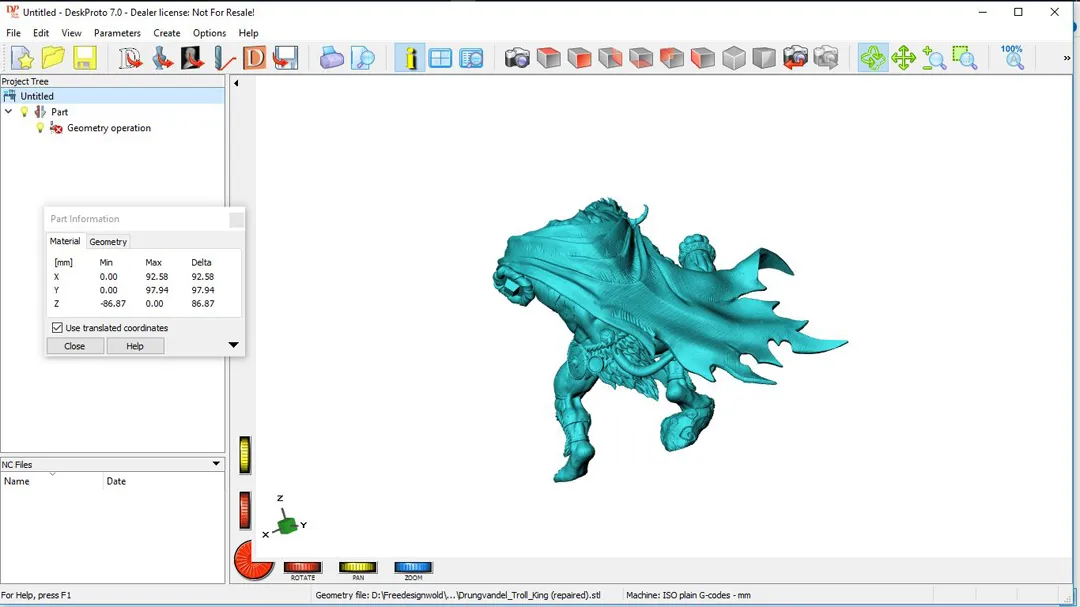This screenshot has height=607, width=1080.
Task: Open the Parameters menu
Action: (x=117, y=33)
